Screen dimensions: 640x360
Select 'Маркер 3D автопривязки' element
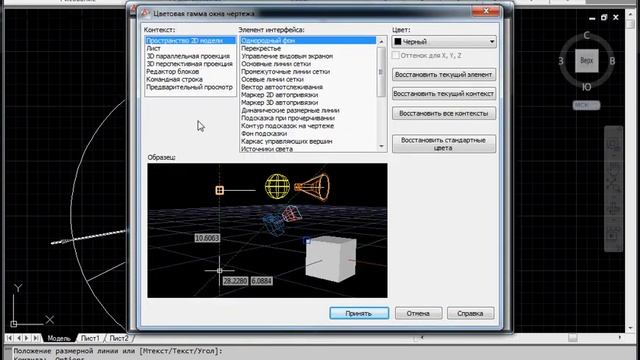[280, 102]
